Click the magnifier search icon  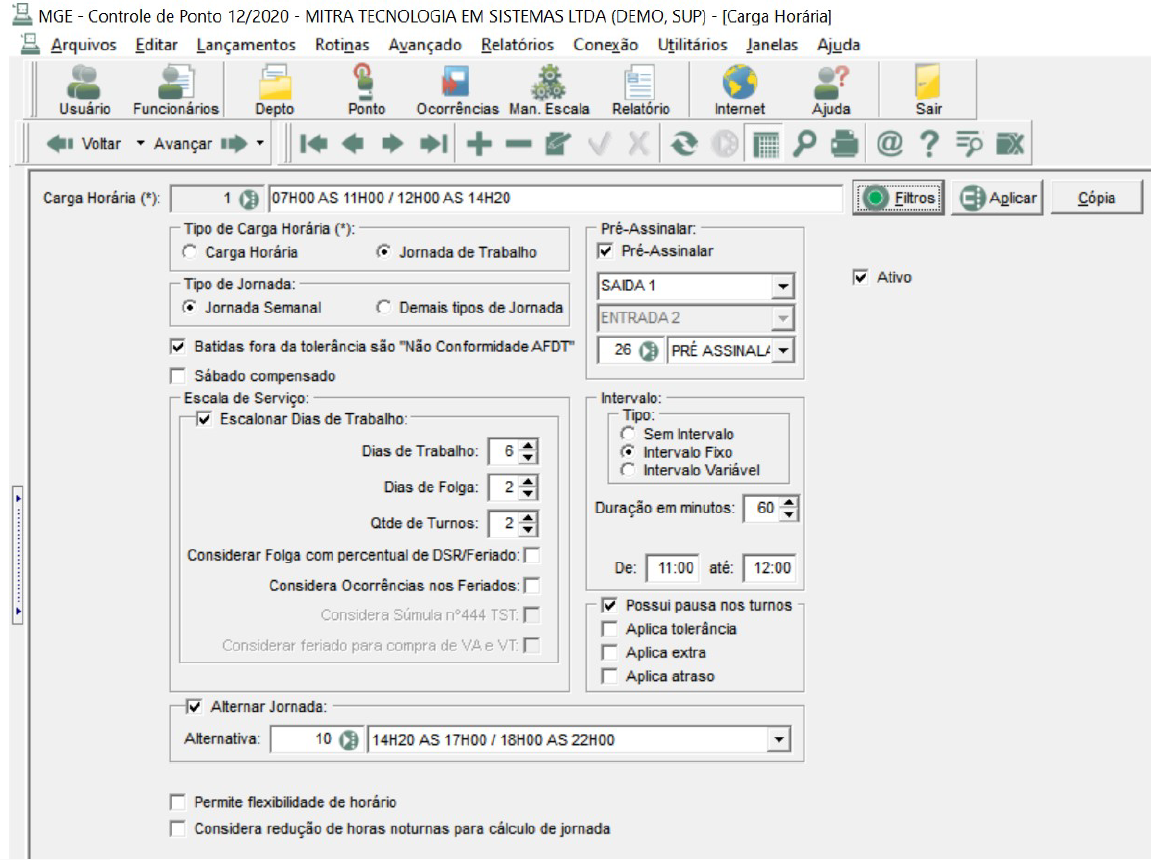[x=804, y=144]
